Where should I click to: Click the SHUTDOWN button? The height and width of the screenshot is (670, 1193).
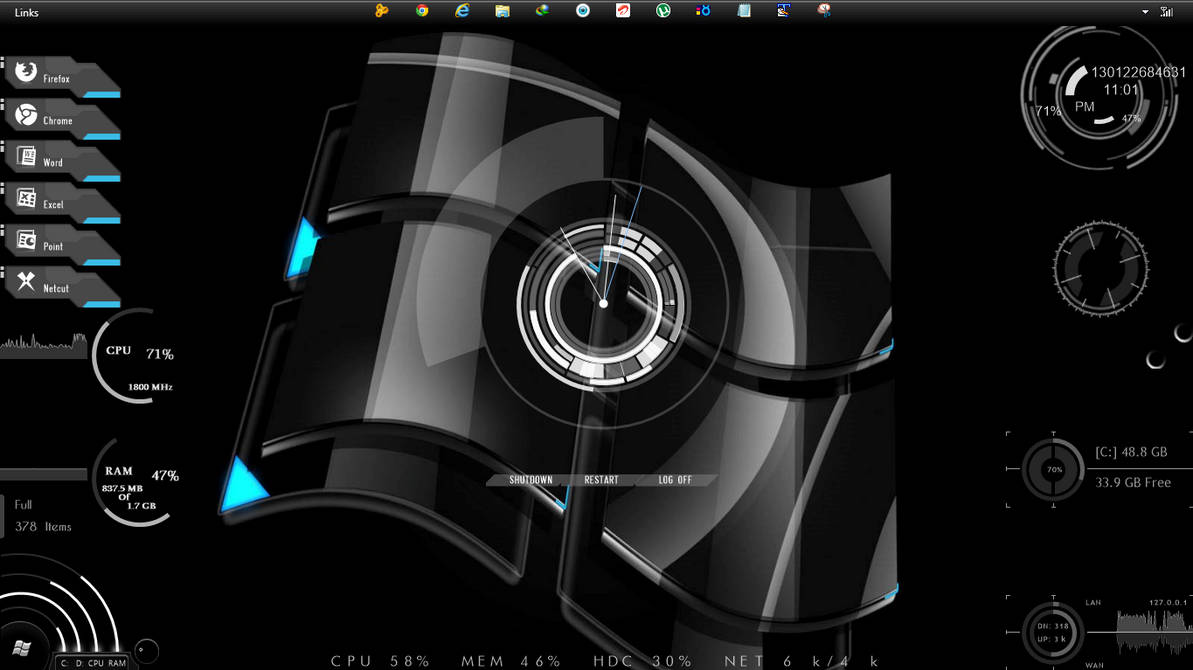point(530,480)
